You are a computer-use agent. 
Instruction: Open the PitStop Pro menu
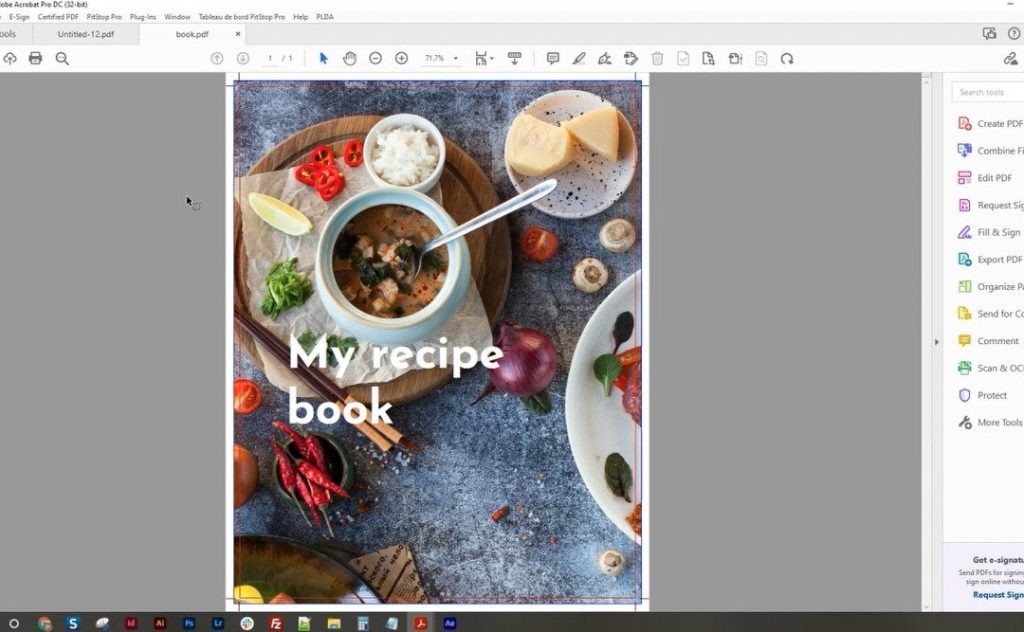click(104, 17)
